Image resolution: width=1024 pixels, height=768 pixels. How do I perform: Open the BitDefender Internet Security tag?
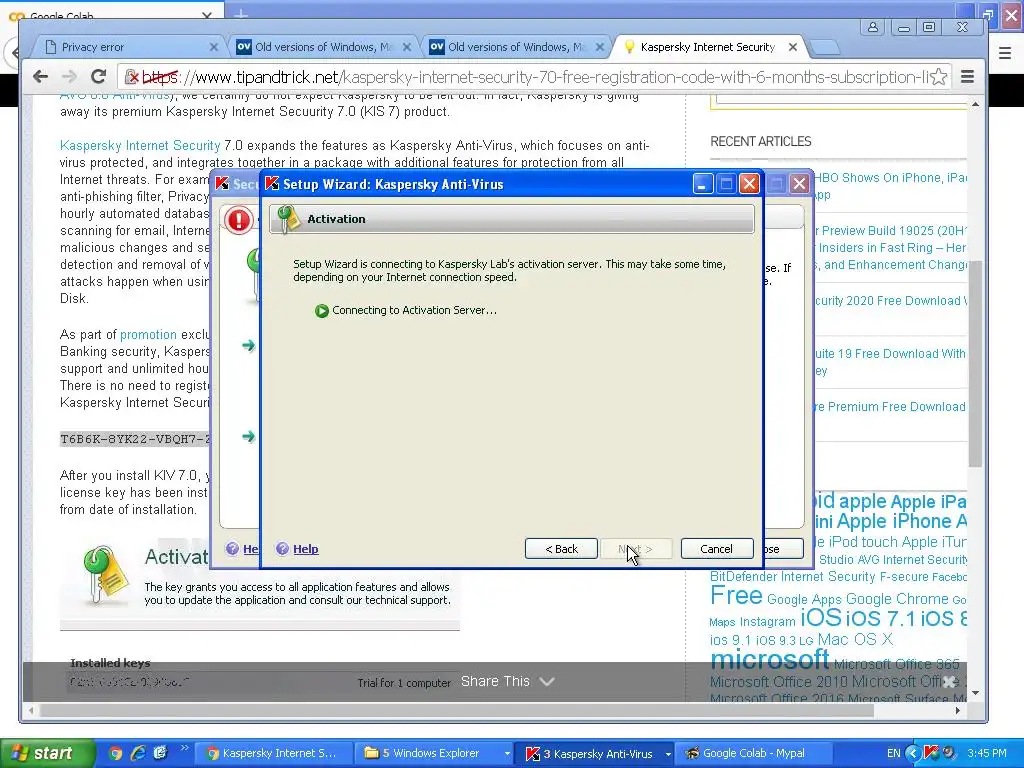pyautogui.click(x=792, y=576)
